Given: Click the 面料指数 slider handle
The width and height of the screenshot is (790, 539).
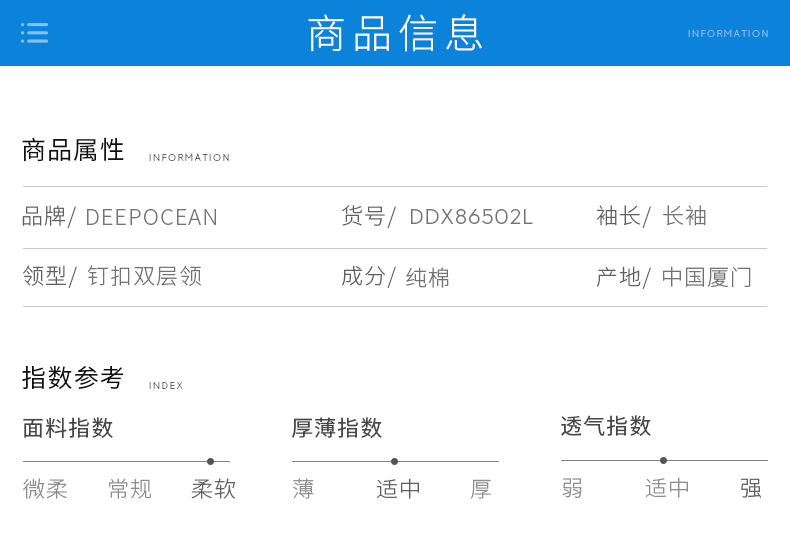Looking at the screenshot, I should click(210, 461).
